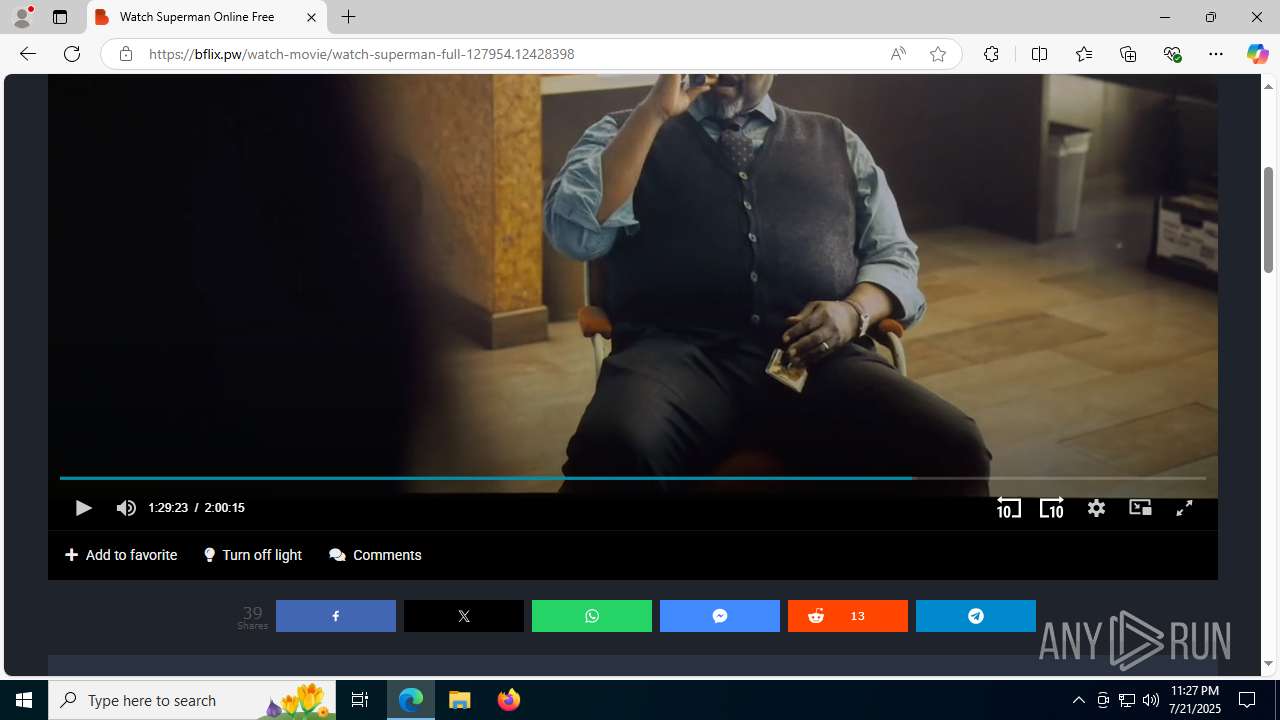Rewind video 10 seconds
The image size is (1280, 720).
(1009, 508)
